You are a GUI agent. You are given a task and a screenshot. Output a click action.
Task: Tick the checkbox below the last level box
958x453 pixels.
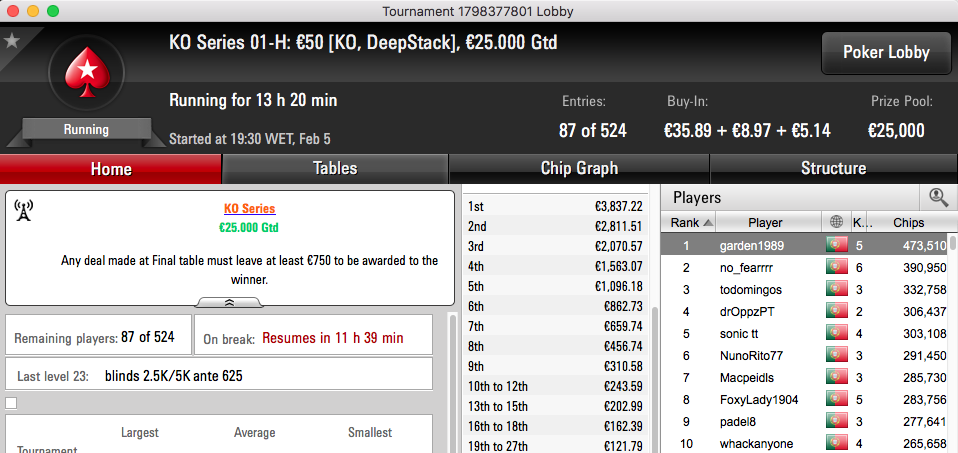pos(11,403)
